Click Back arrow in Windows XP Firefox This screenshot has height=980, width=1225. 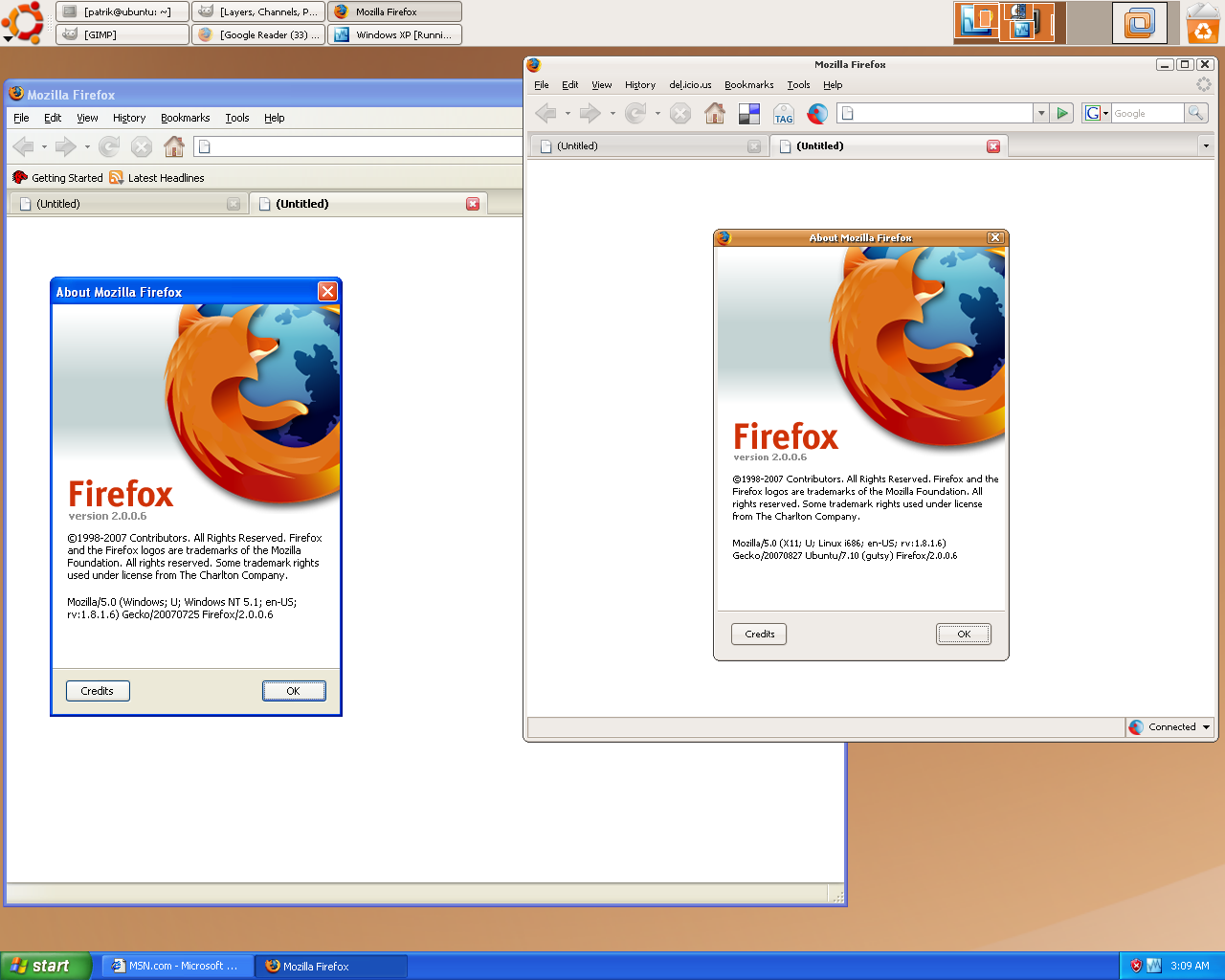pyautogui.click(x=23, y=146)
